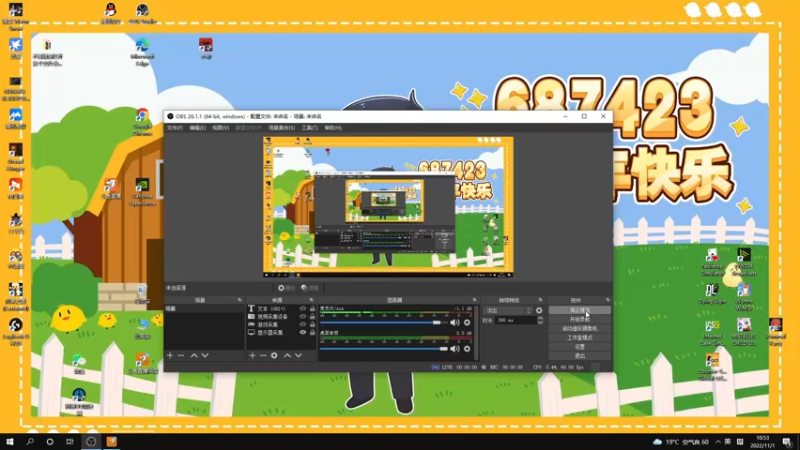This screenshot has height=450, width=800.
Task: Decrease transition duration with down arrow
Action: 540,322
